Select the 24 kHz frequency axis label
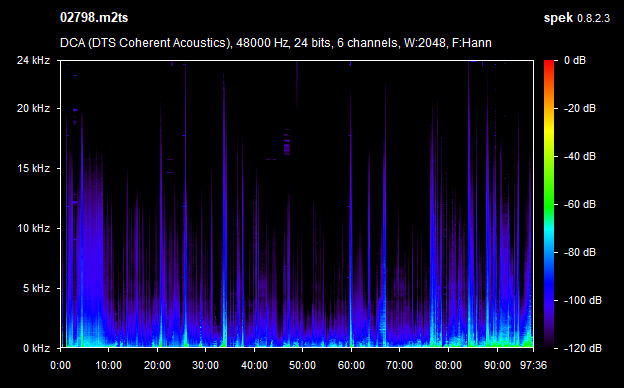Image resolution: width=624 pixels, height=388 pixels. coord(33,60)
